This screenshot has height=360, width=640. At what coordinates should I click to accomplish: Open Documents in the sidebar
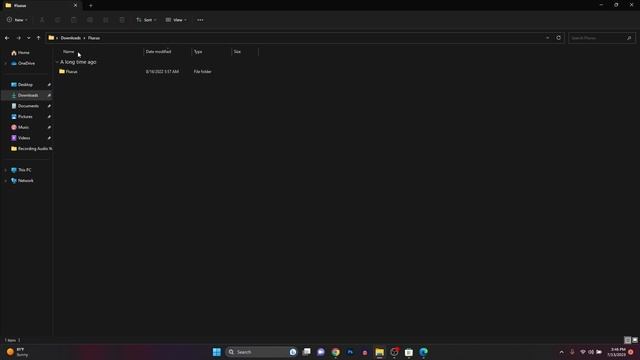click(x=28, y=106)
